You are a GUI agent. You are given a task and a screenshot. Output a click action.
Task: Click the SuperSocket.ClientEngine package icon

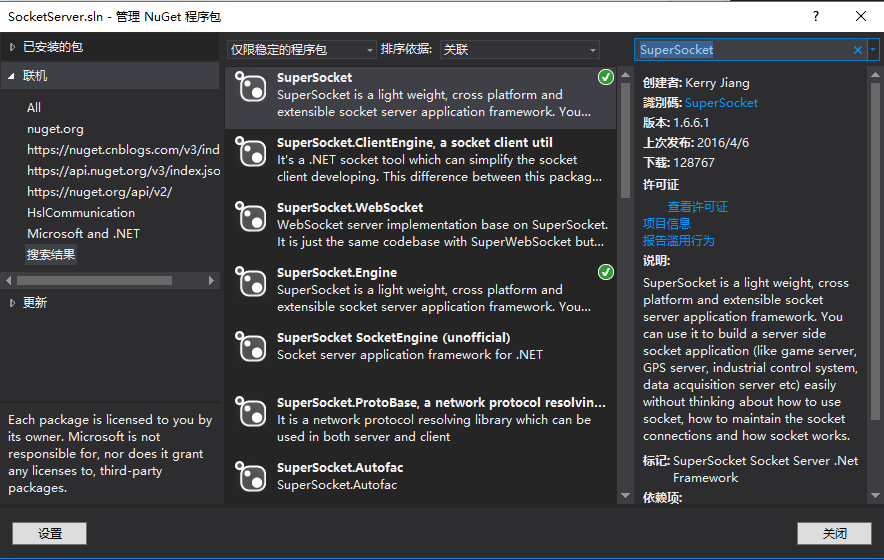(x=250, y=152)
